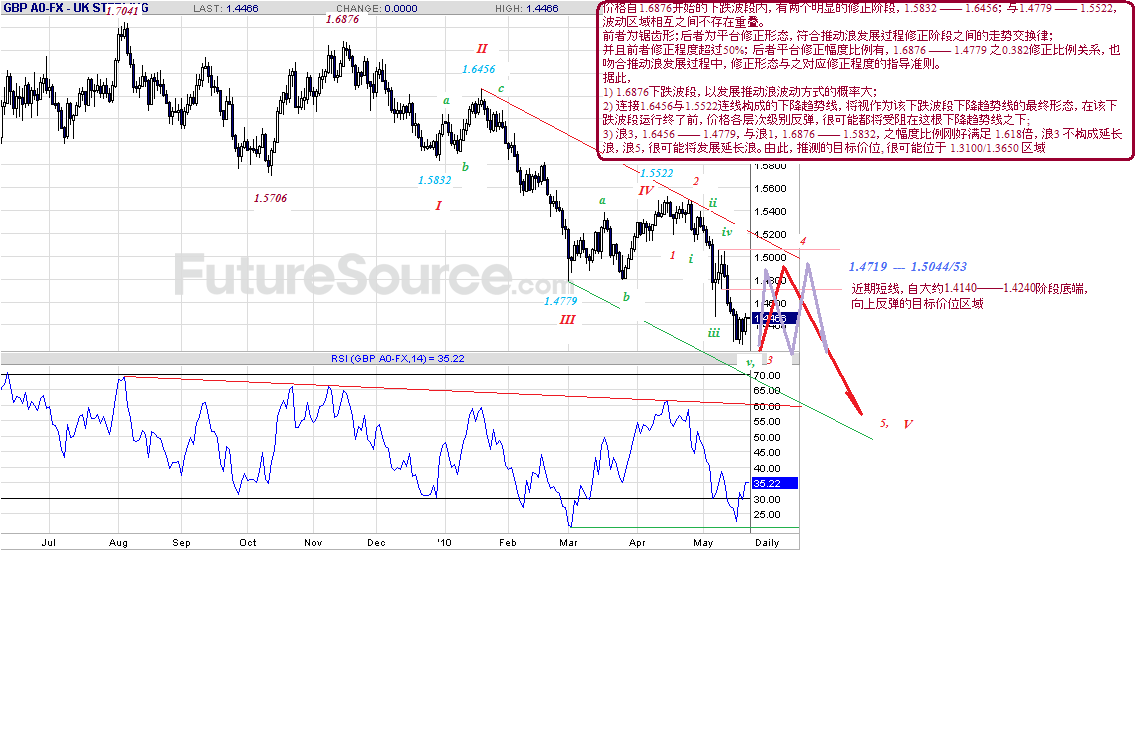
Task: Click the Mar month label
Action: pos(568,543)
